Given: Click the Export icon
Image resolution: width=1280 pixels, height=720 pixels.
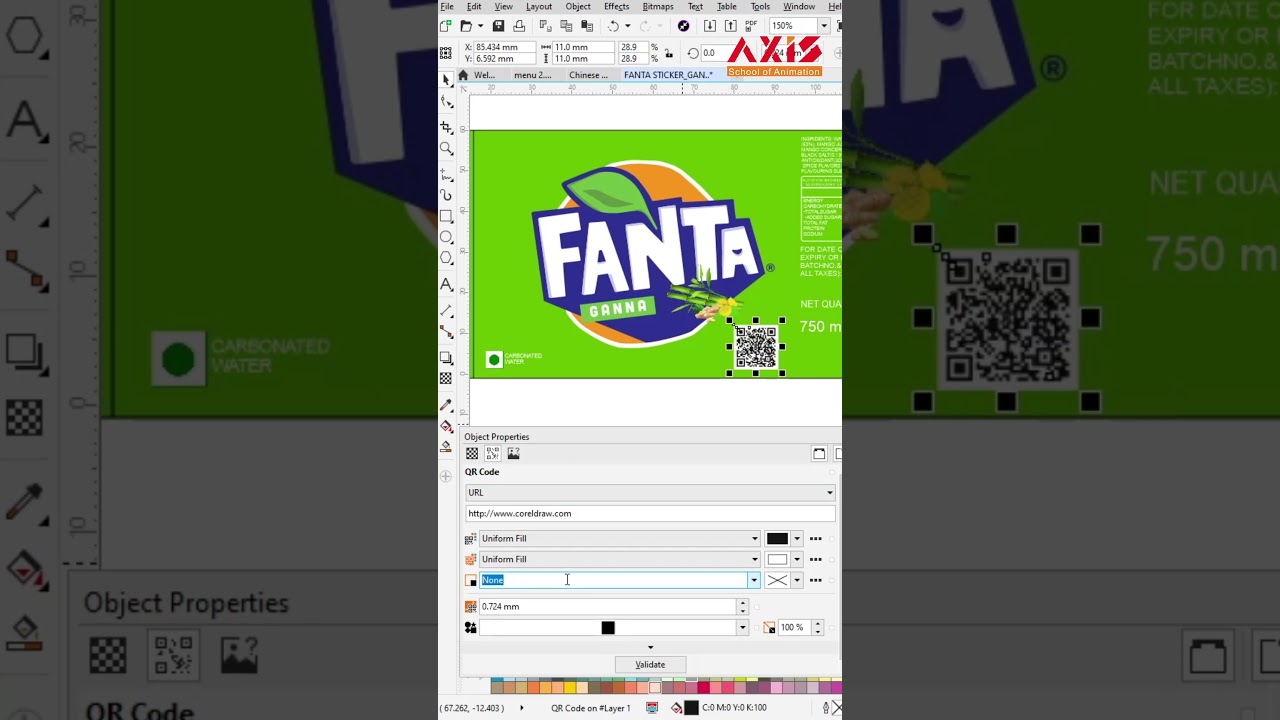Looking at the screenshot, I should 730,26.
